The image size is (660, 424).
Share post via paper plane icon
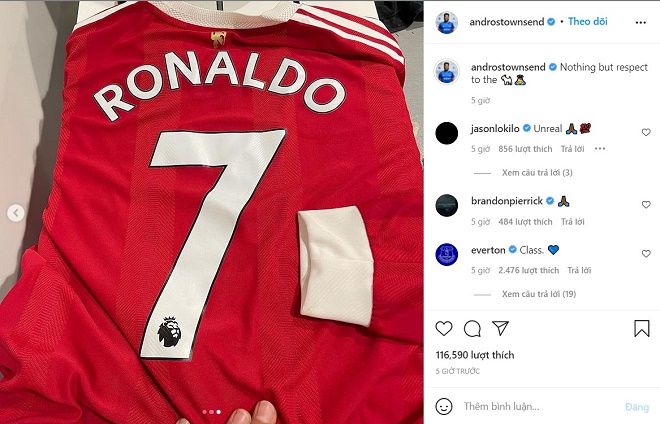500,328
